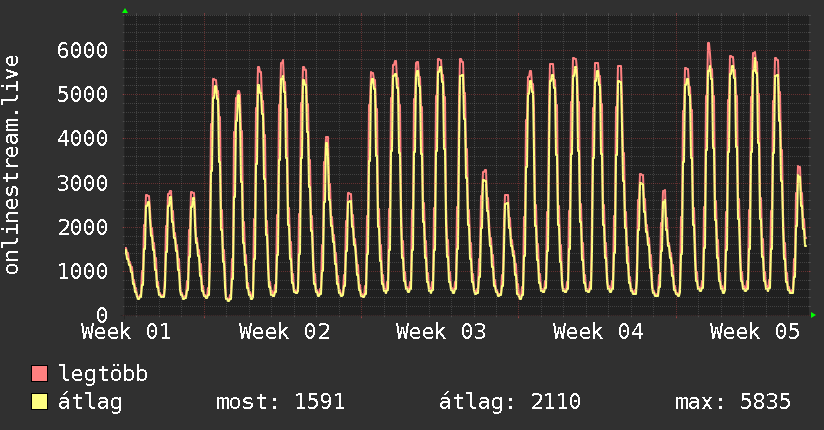The height and width of the screenshot is (430, 824).
Task: Click the Week 04 axis label
Action: pos(598,332)
